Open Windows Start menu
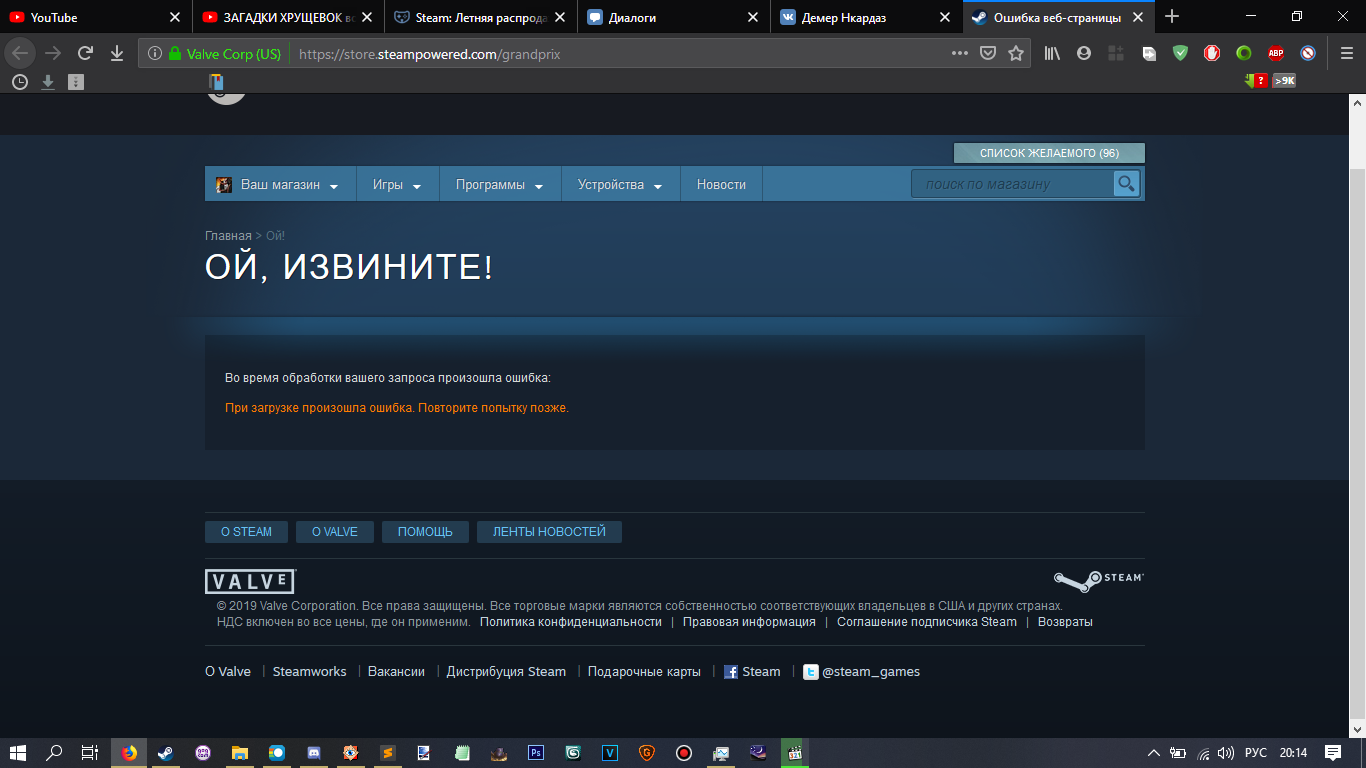1366x768 pixels. pos(18,753)
